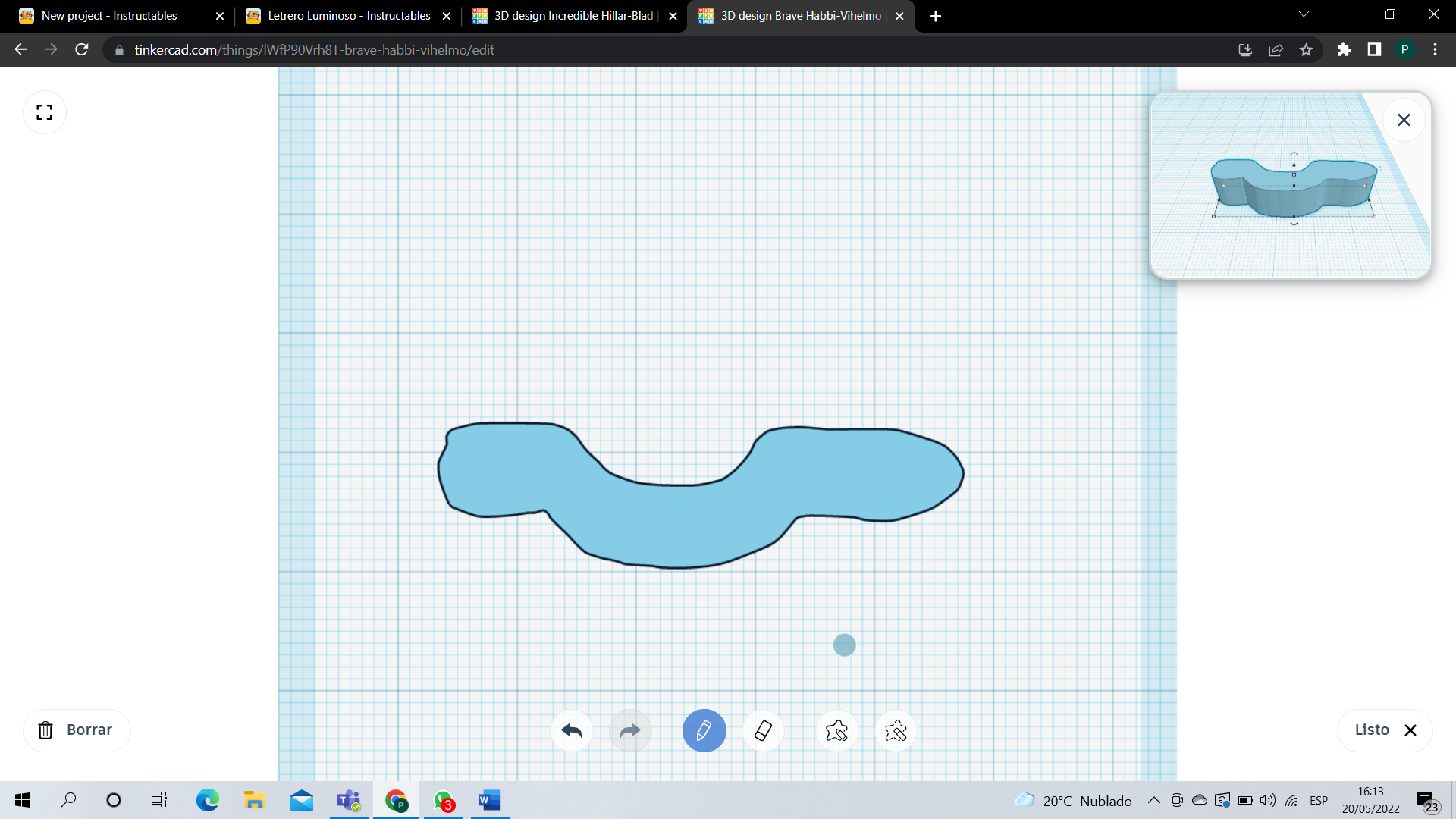Screen dimensions: 1456x819
Task: Switch to Letrero Luminoso tab
Action: point(348,16)
